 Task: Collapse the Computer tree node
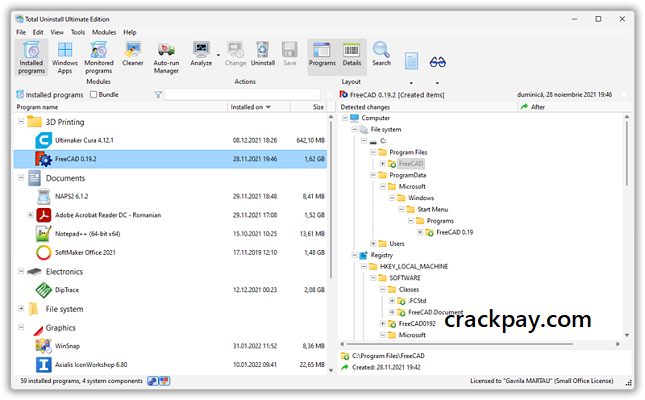pos(345,118)
